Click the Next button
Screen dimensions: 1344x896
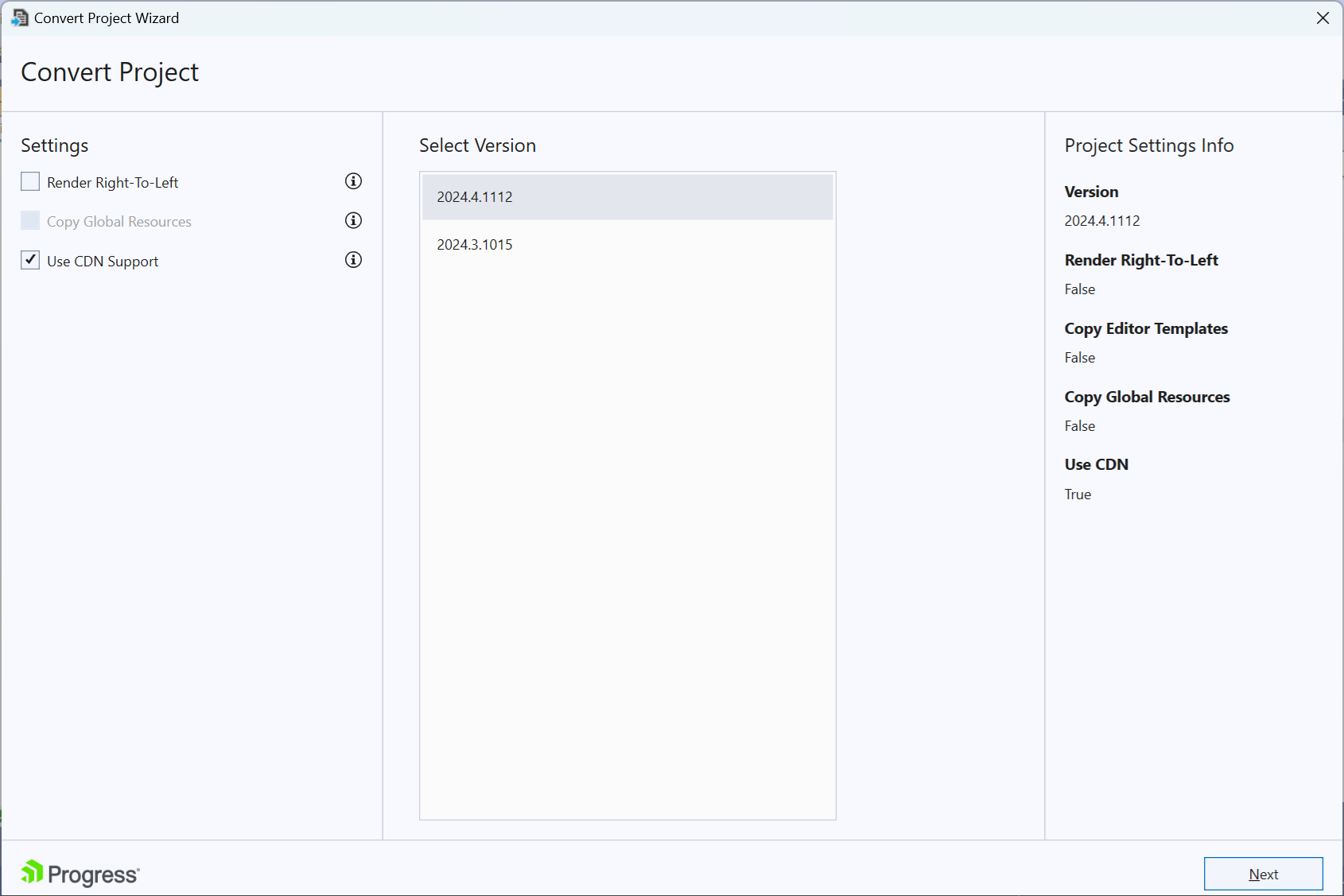point(1263,874)
